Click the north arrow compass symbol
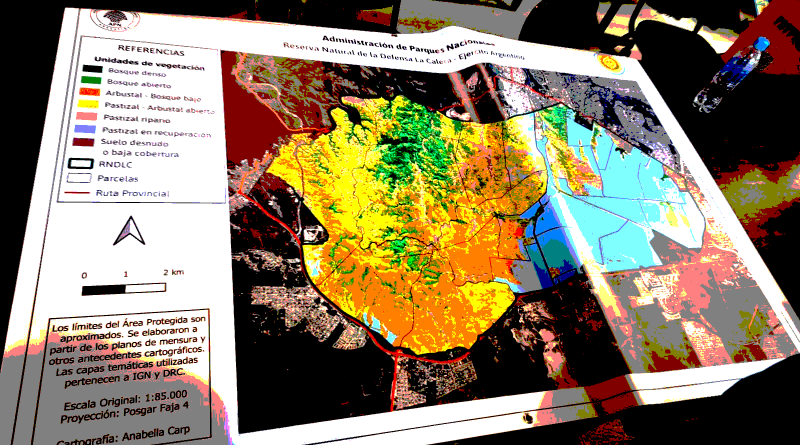 point(130,232)
